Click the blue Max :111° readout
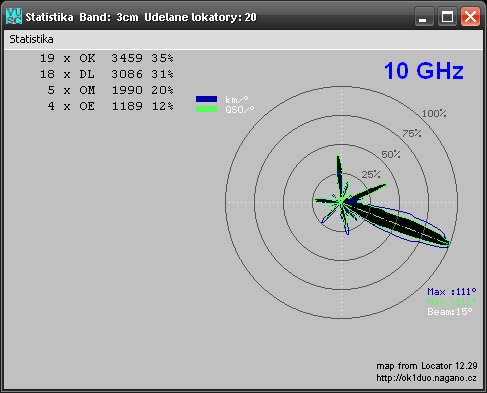 [x=452, y=292]
